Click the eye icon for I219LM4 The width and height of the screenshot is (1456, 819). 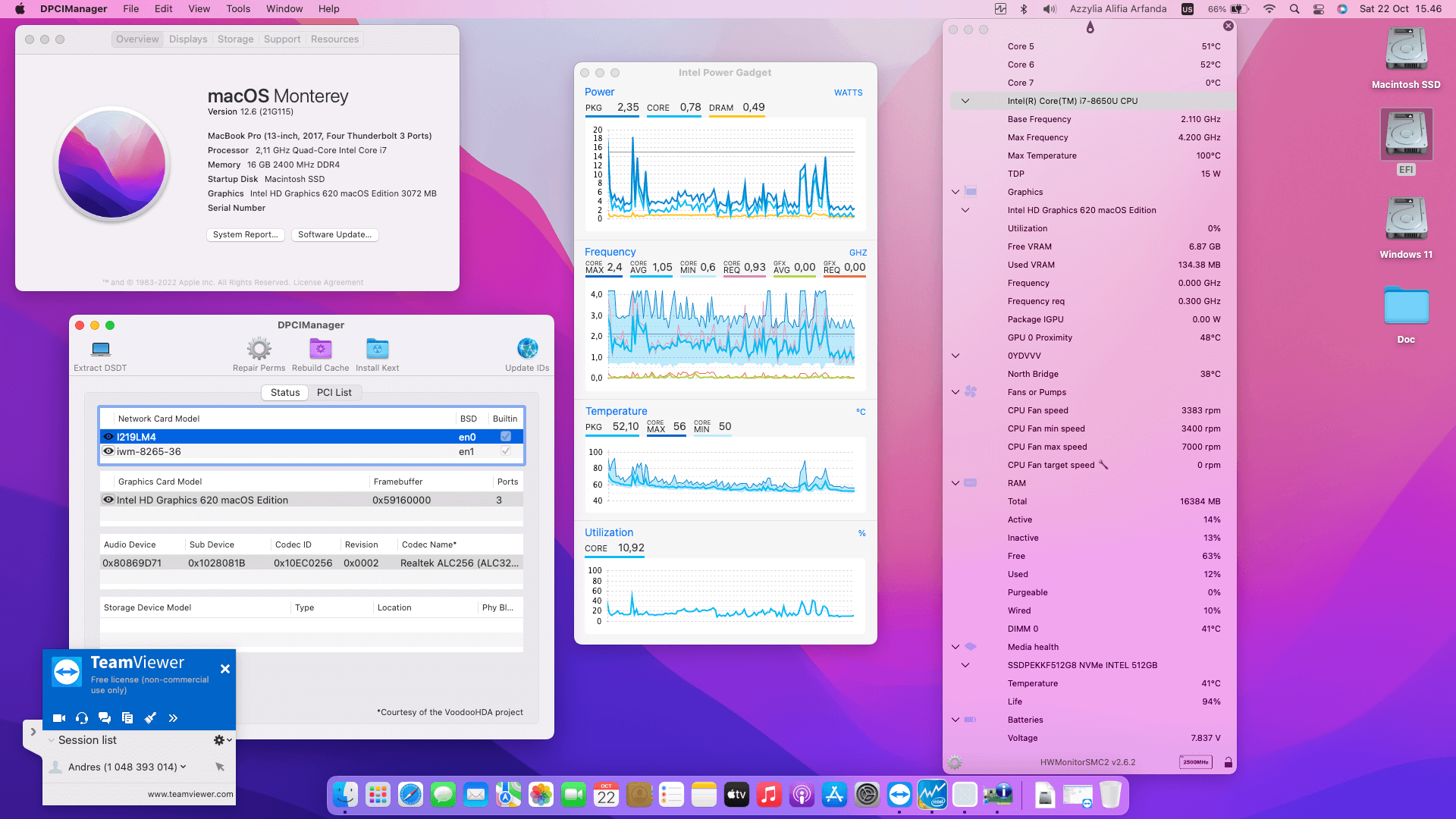tap(108, 437)
